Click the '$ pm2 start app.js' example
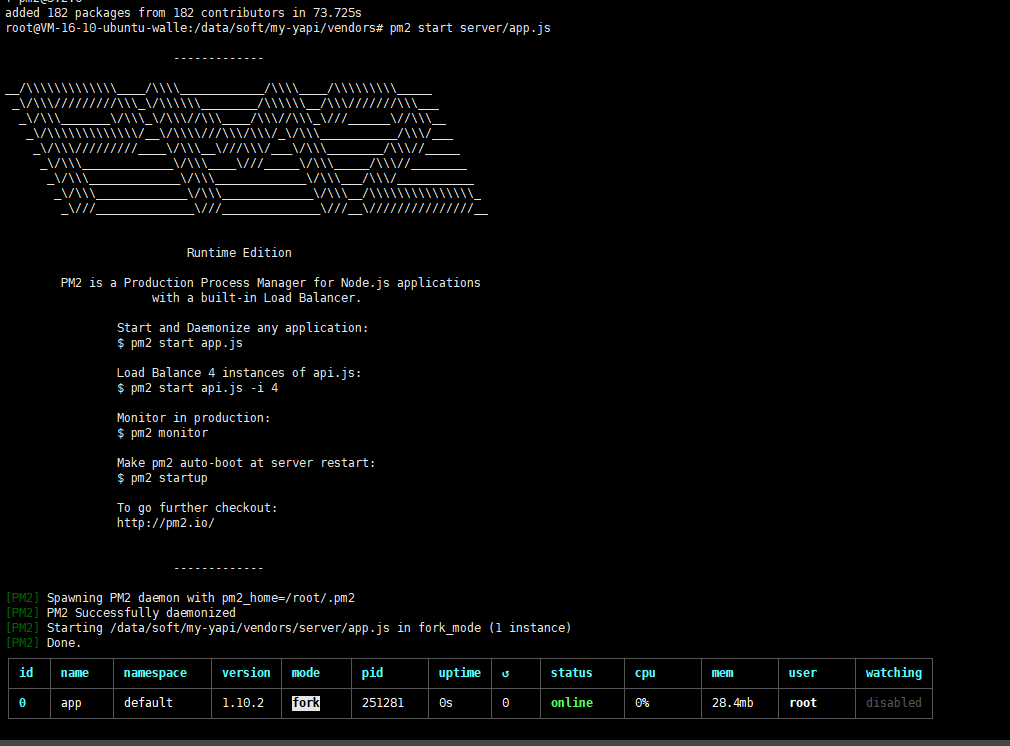 point(180,343)
